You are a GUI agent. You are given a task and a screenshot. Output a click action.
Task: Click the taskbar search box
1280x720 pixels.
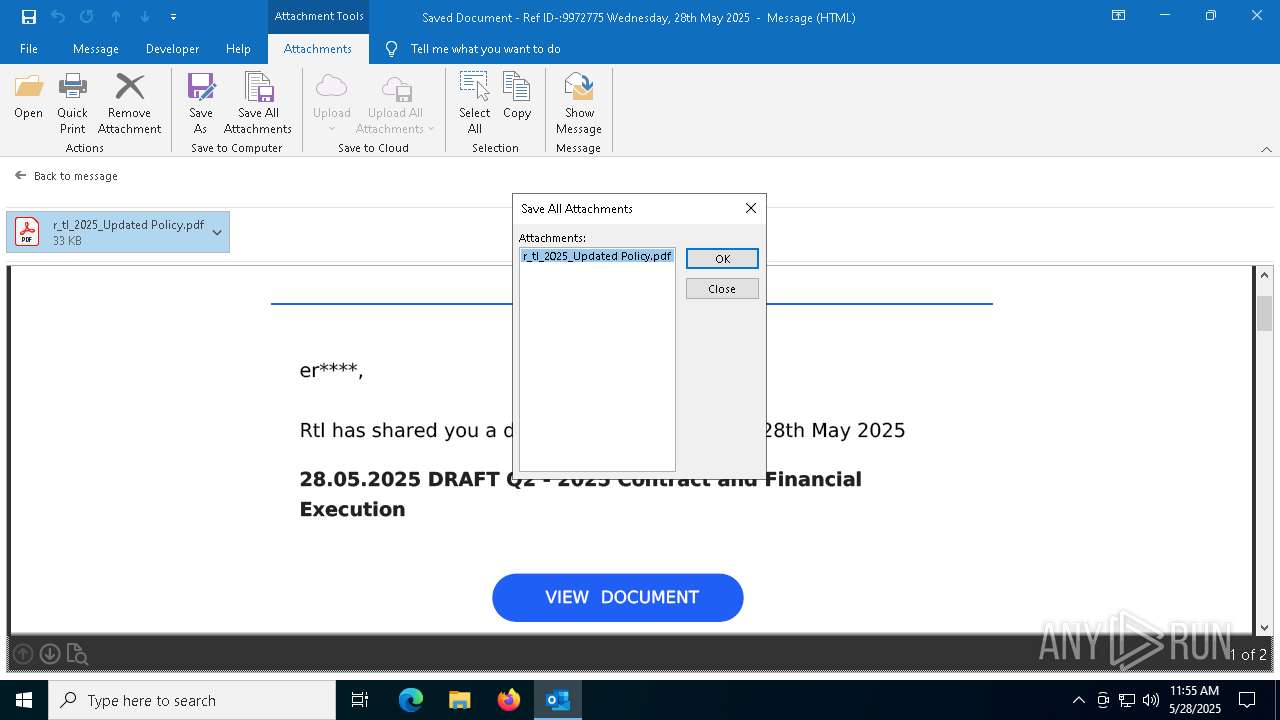click(192, 700)
